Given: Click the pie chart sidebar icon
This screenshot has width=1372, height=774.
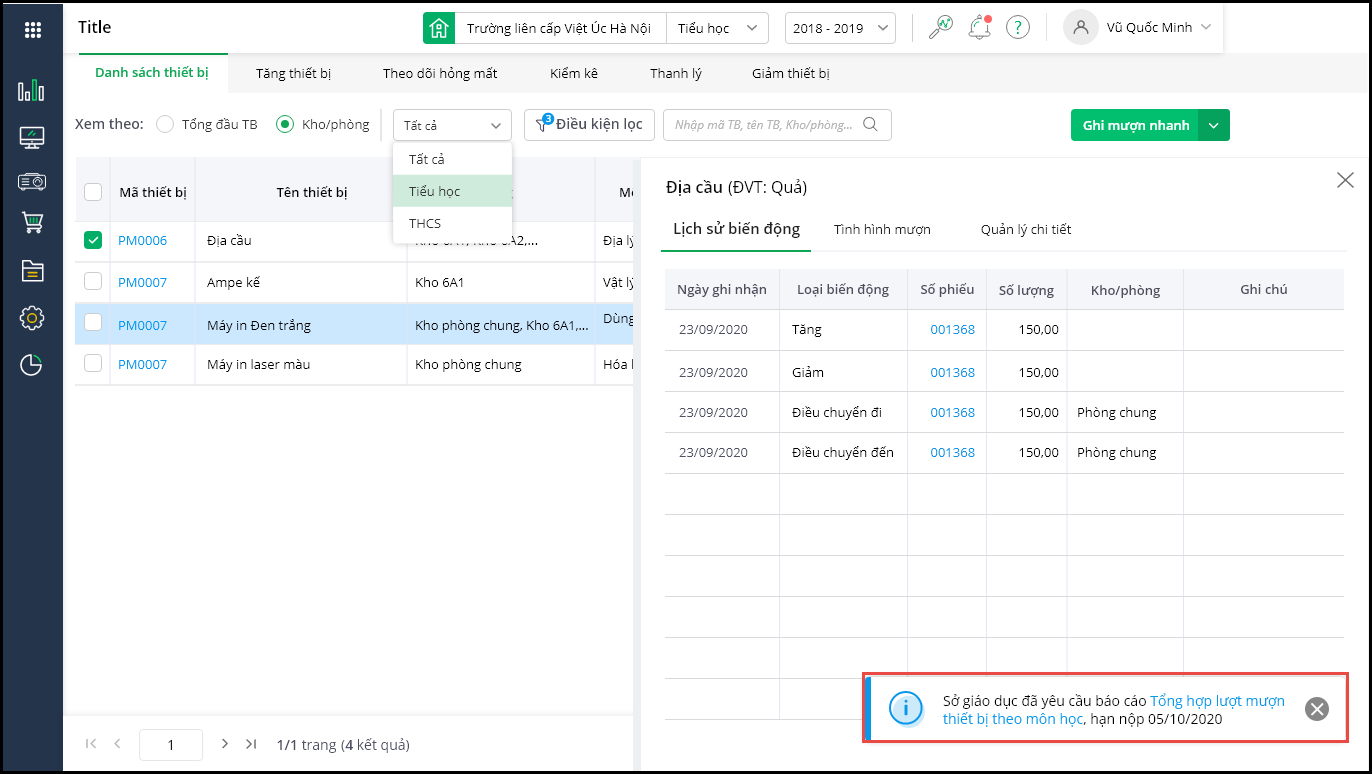Looking at the screenshot, I should coord(32,365).
